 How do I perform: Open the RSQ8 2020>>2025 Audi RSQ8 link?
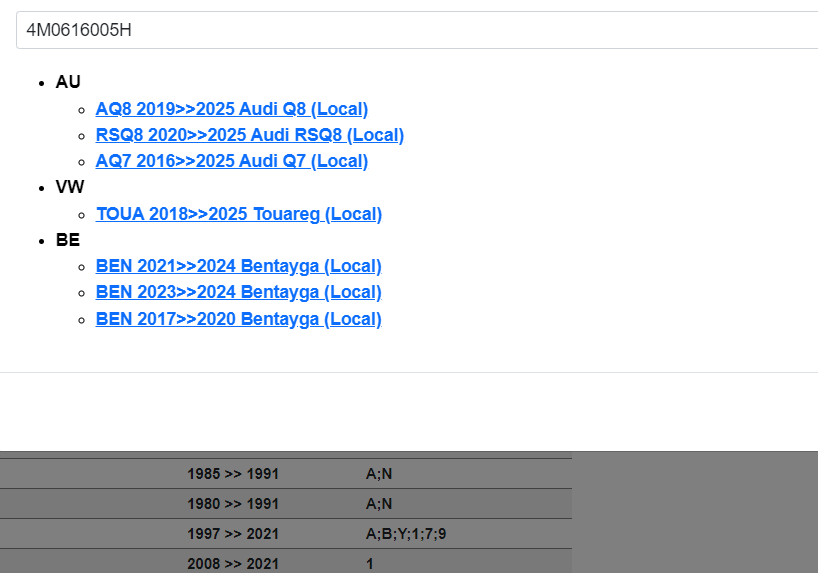point(249,135)
